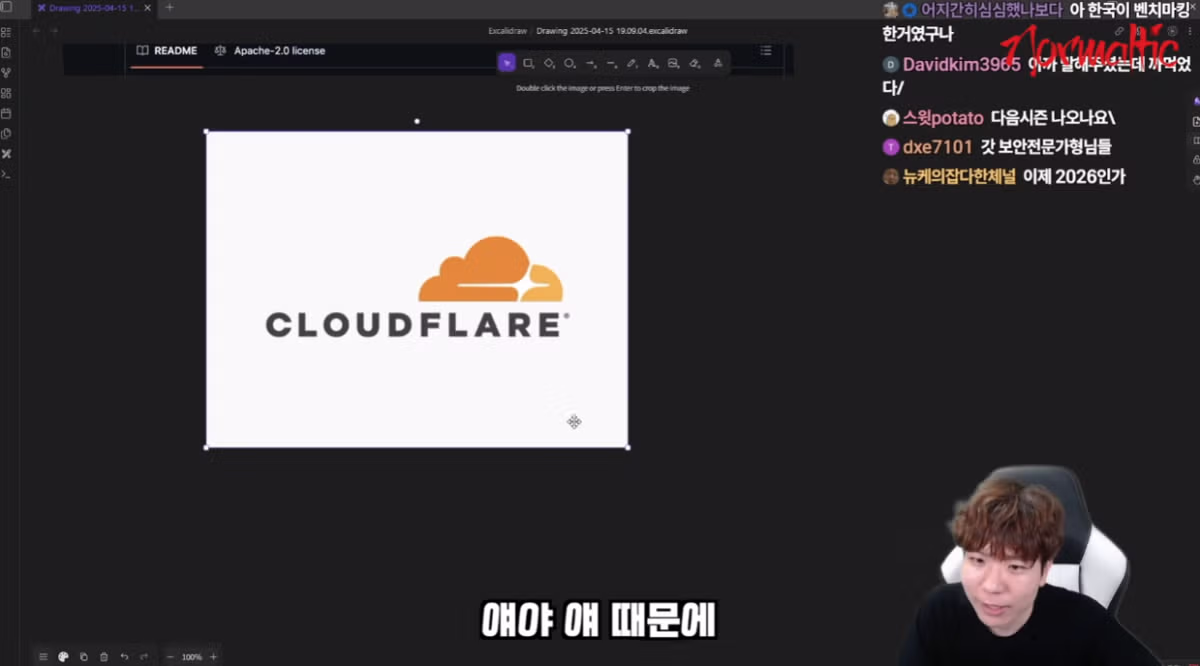Select the Line tool
This screenshot has height=666, width=1200.
pyautogui.click(x=611, y=63)
